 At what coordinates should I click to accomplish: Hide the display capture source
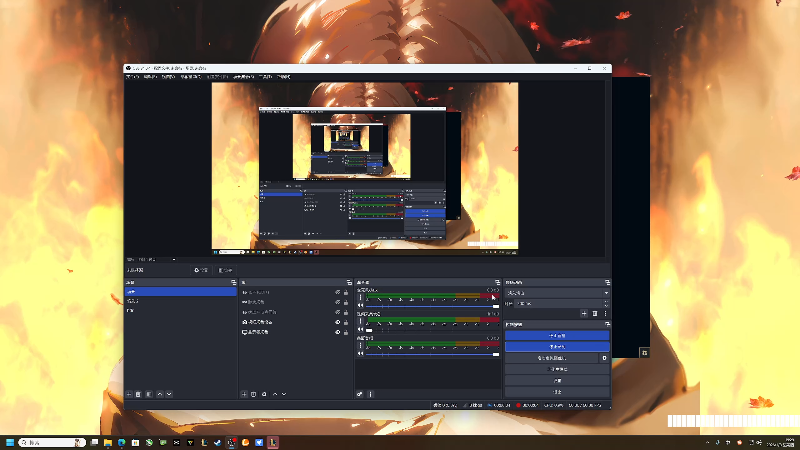[x=338, y=332]
